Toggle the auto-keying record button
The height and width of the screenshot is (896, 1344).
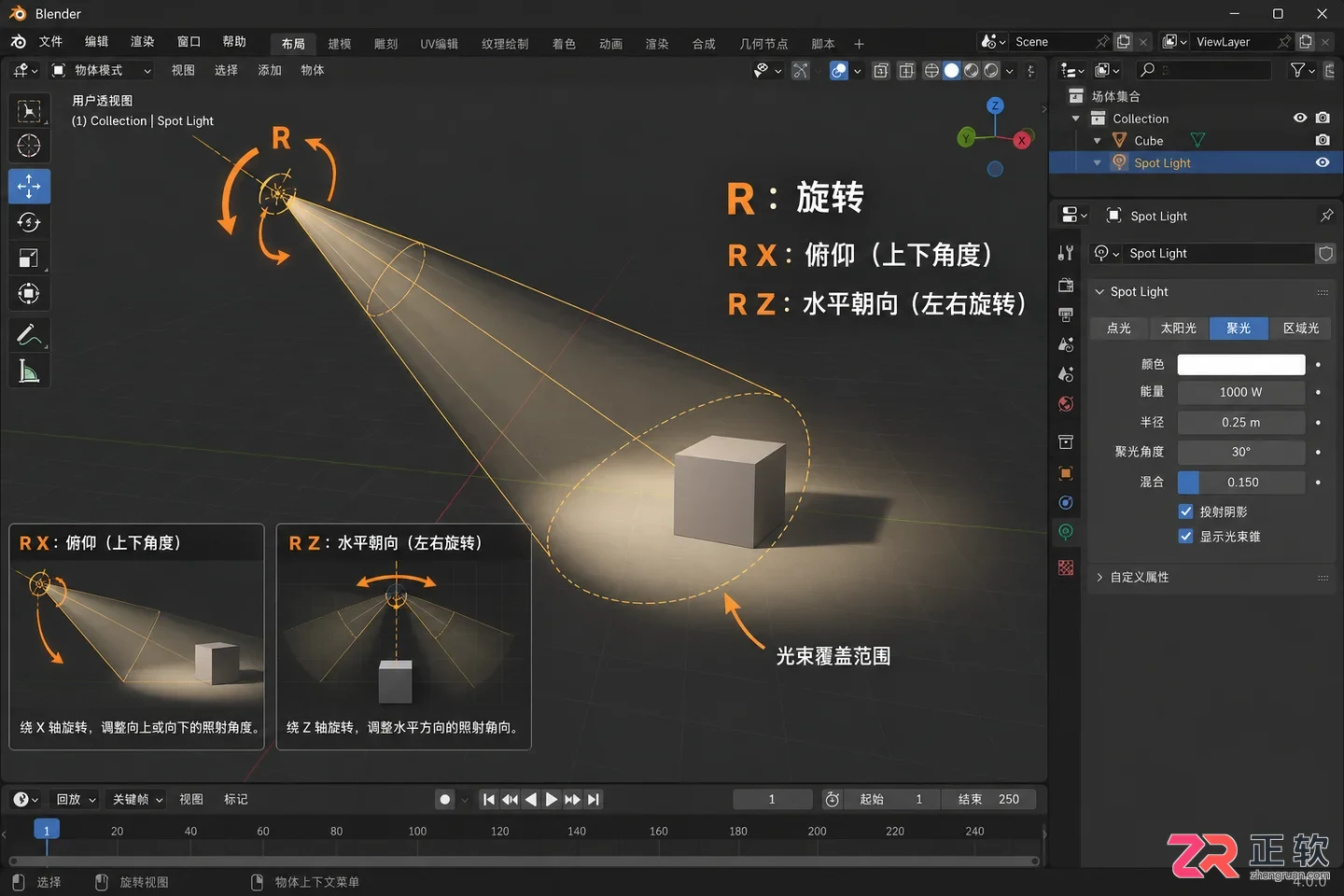445,799
